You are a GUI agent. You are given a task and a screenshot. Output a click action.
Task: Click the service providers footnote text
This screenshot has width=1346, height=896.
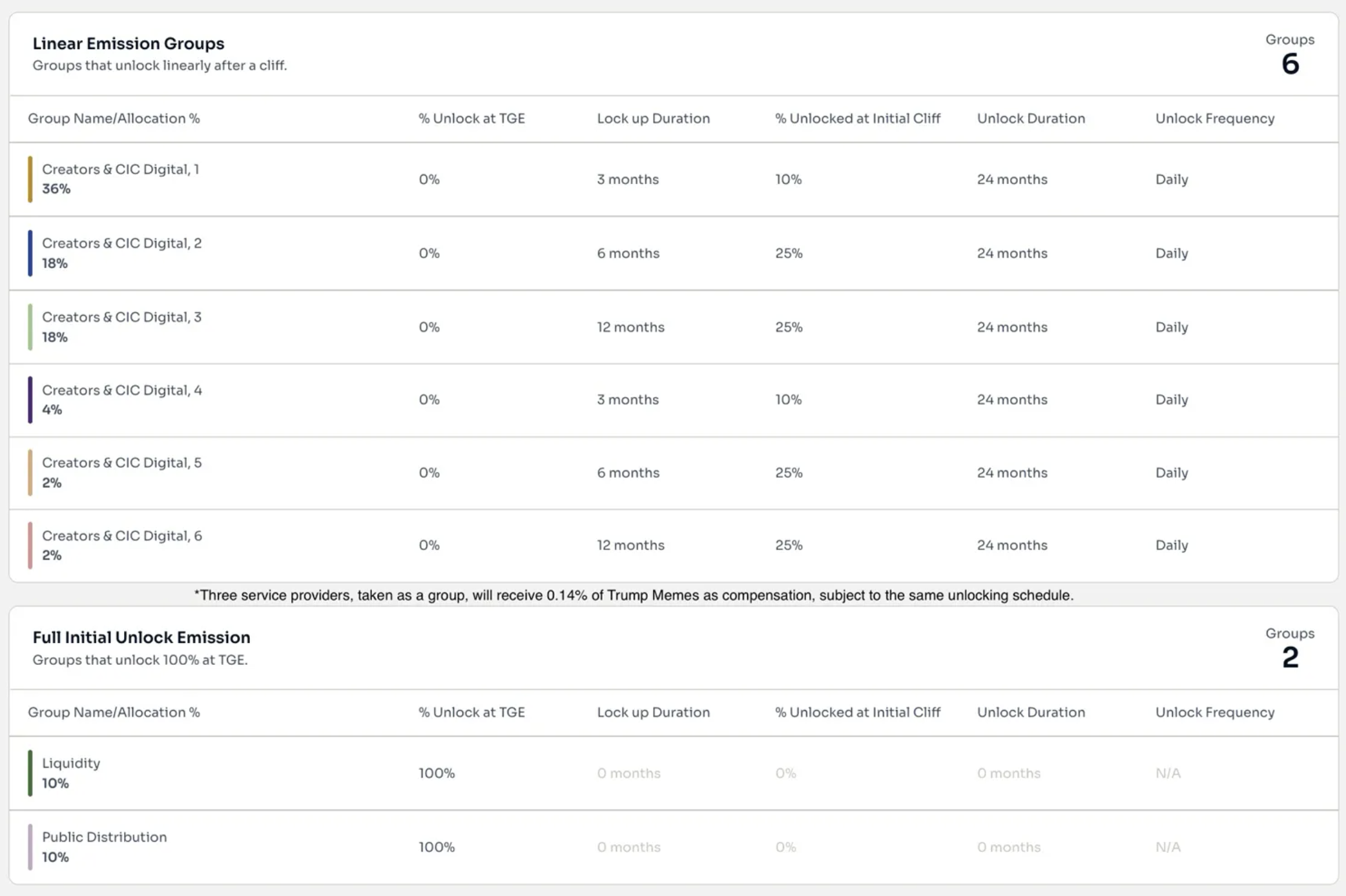pos(634,595)
